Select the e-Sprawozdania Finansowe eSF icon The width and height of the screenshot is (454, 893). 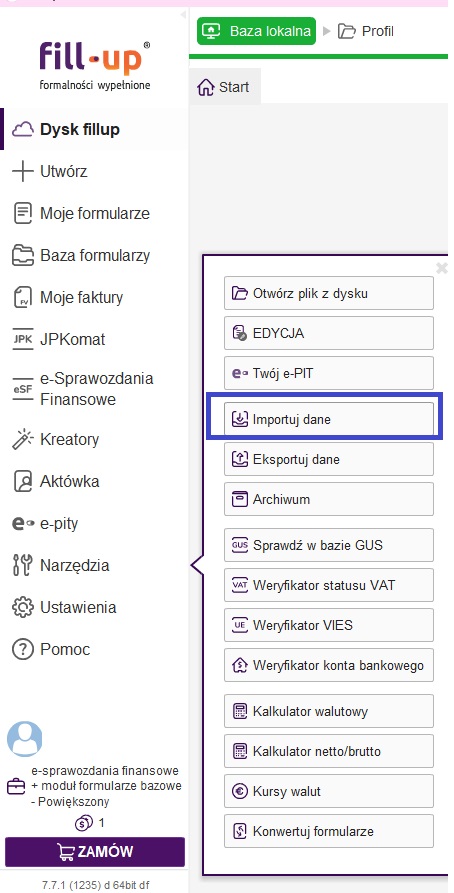(23, 389)
